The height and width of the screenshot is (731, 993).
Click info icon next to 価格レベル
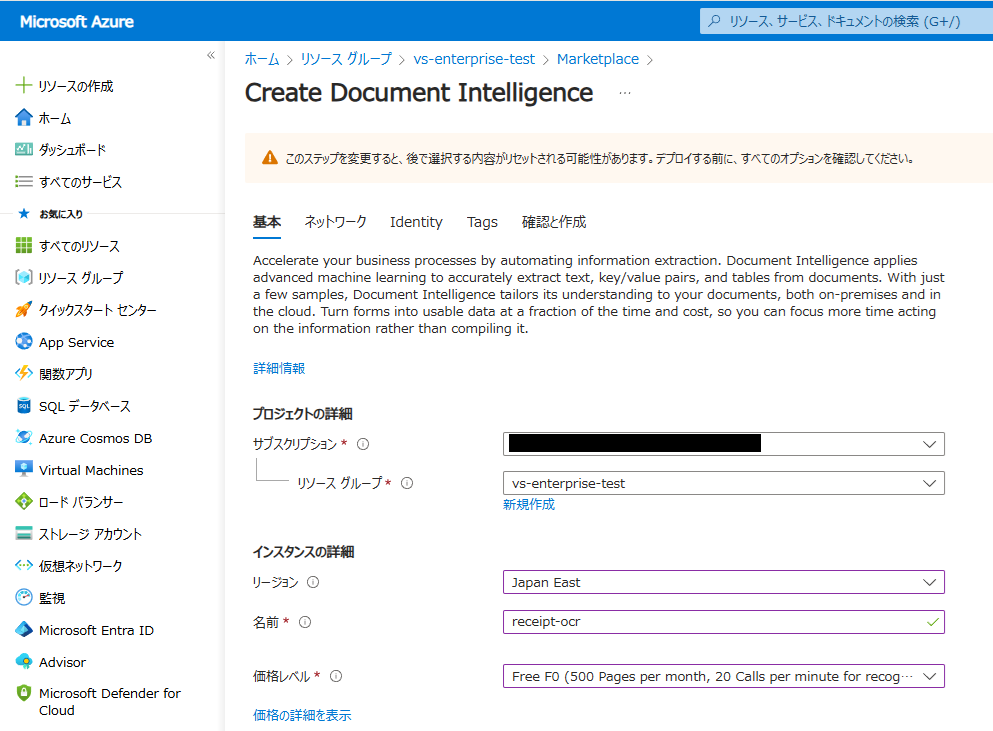tap(336, 676)
